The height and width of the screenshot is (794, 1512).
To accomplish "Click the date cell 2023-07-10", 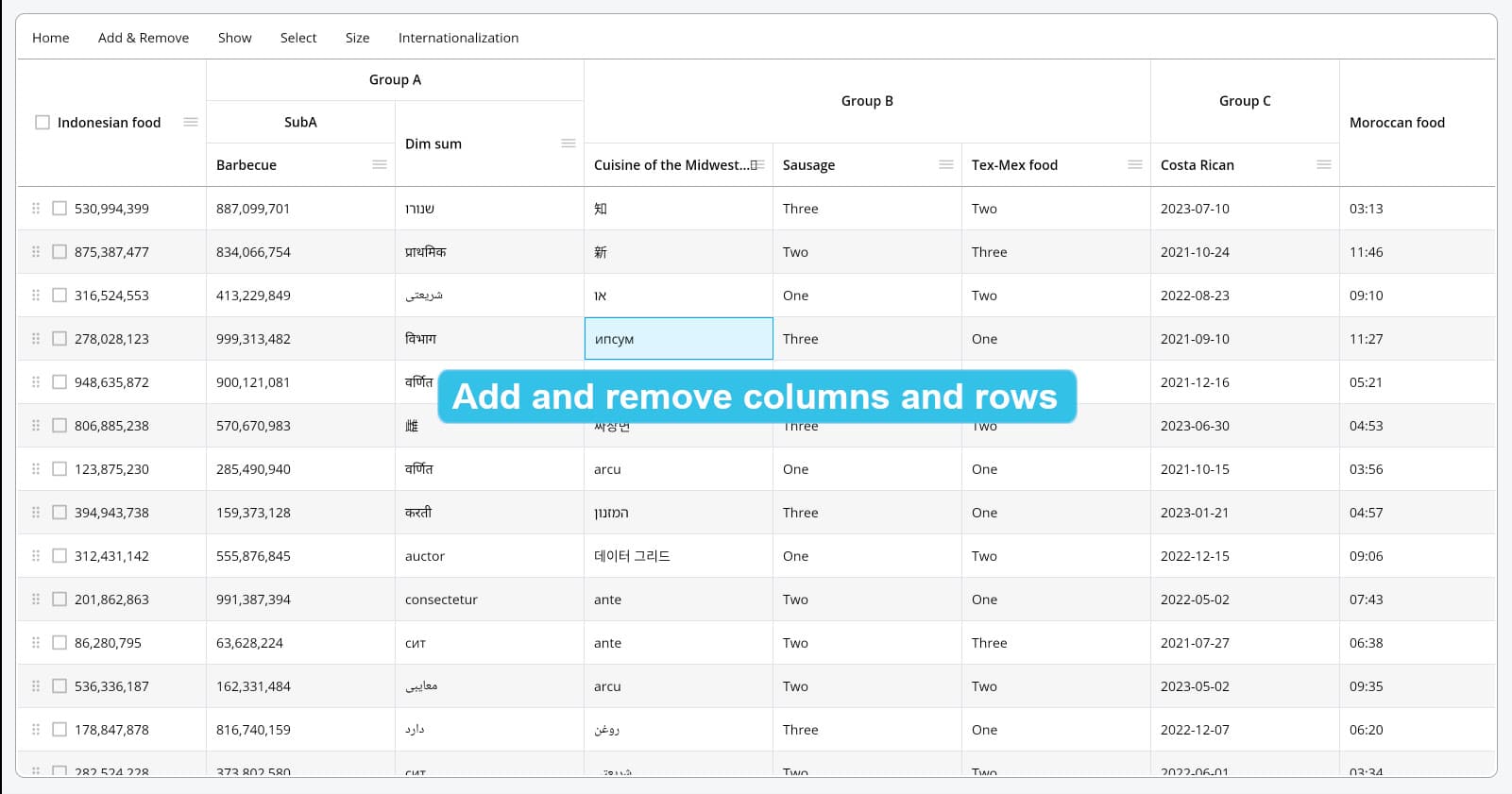I will pyautogui.click(x=1195, y=209).
